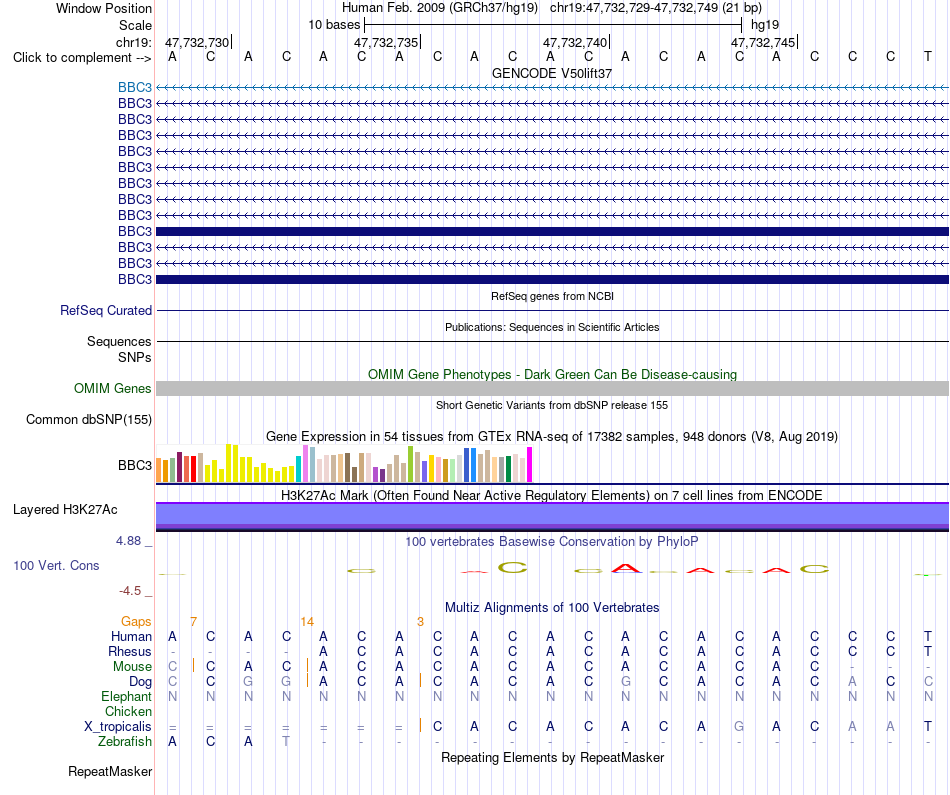Click the H3K27Ac Mark track title
This screenshot has width=950, height=795.
click(x=552, y=496)
